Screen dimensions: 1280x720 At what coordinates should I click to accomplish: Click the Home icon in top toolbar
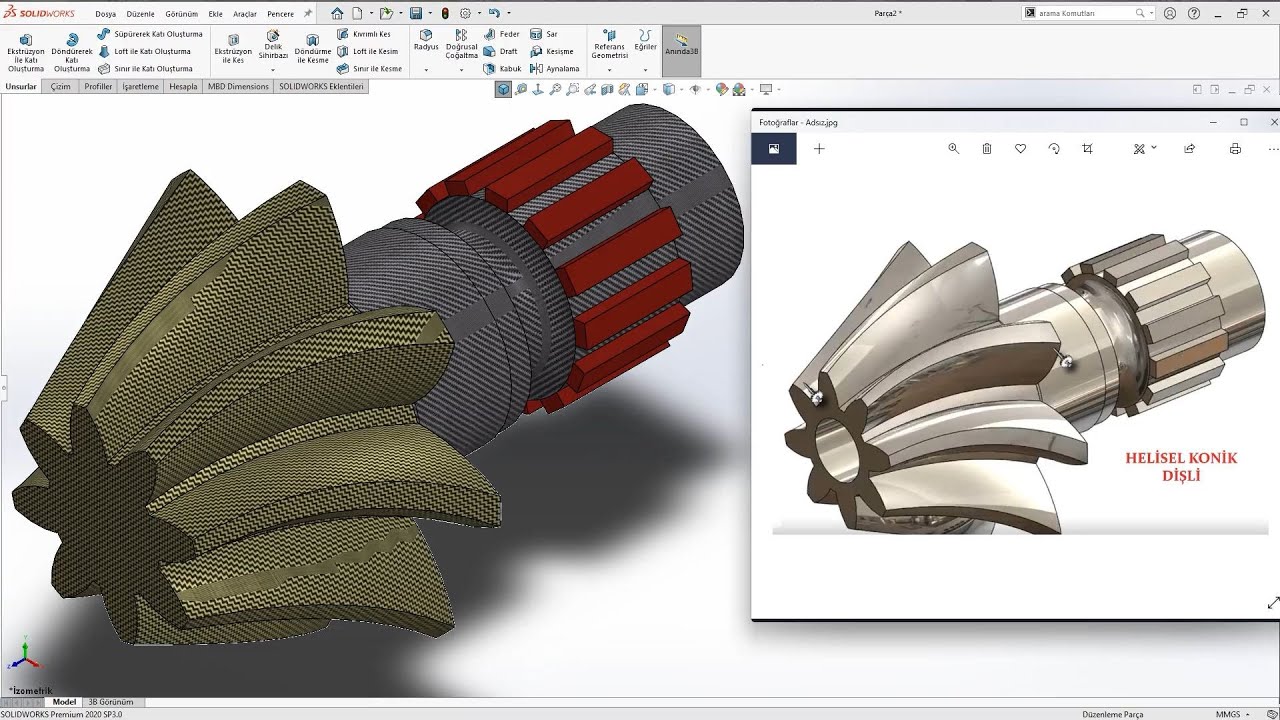337,13
